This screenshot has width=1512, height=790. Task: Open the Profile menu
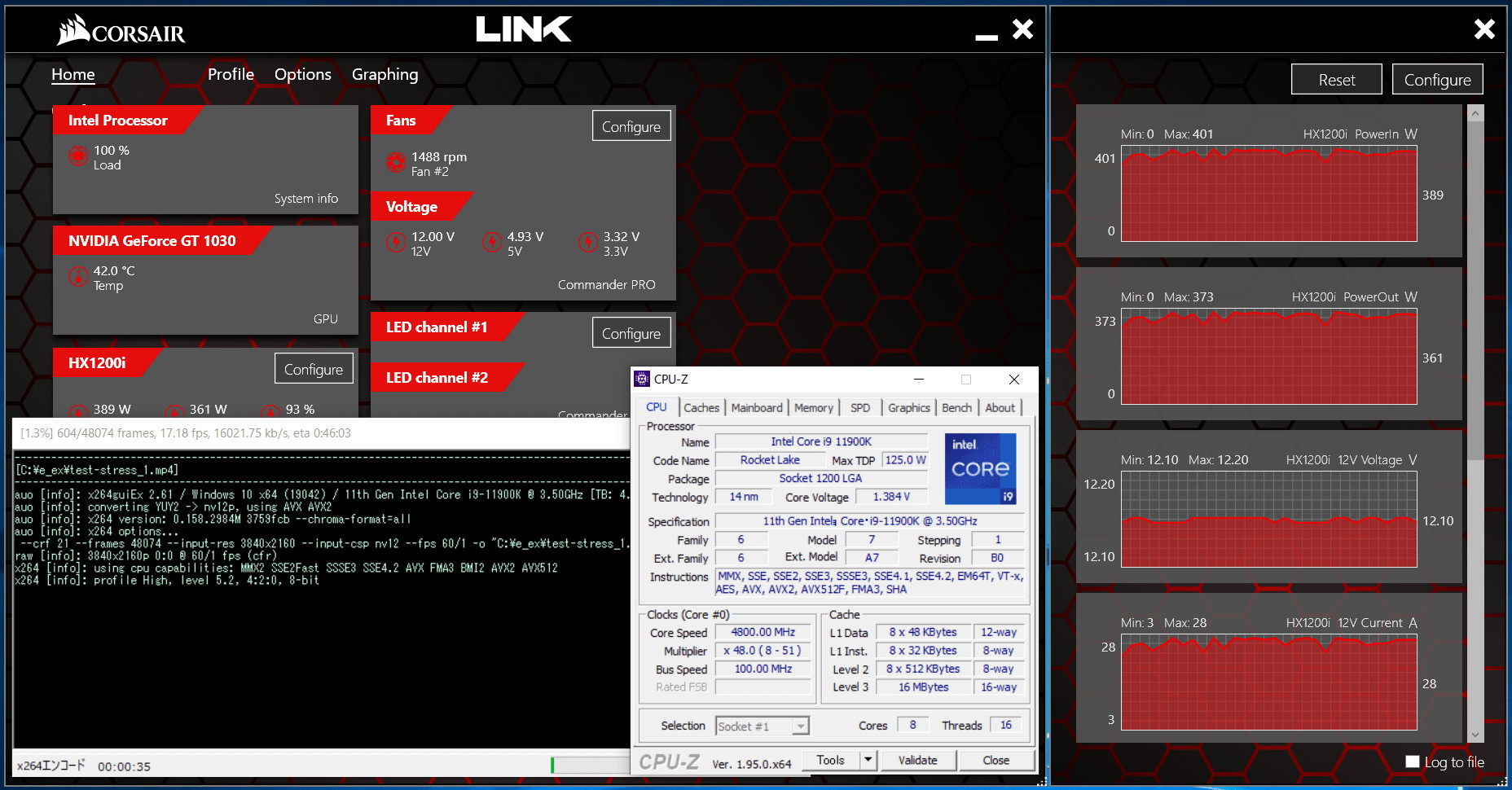point(231,74)
